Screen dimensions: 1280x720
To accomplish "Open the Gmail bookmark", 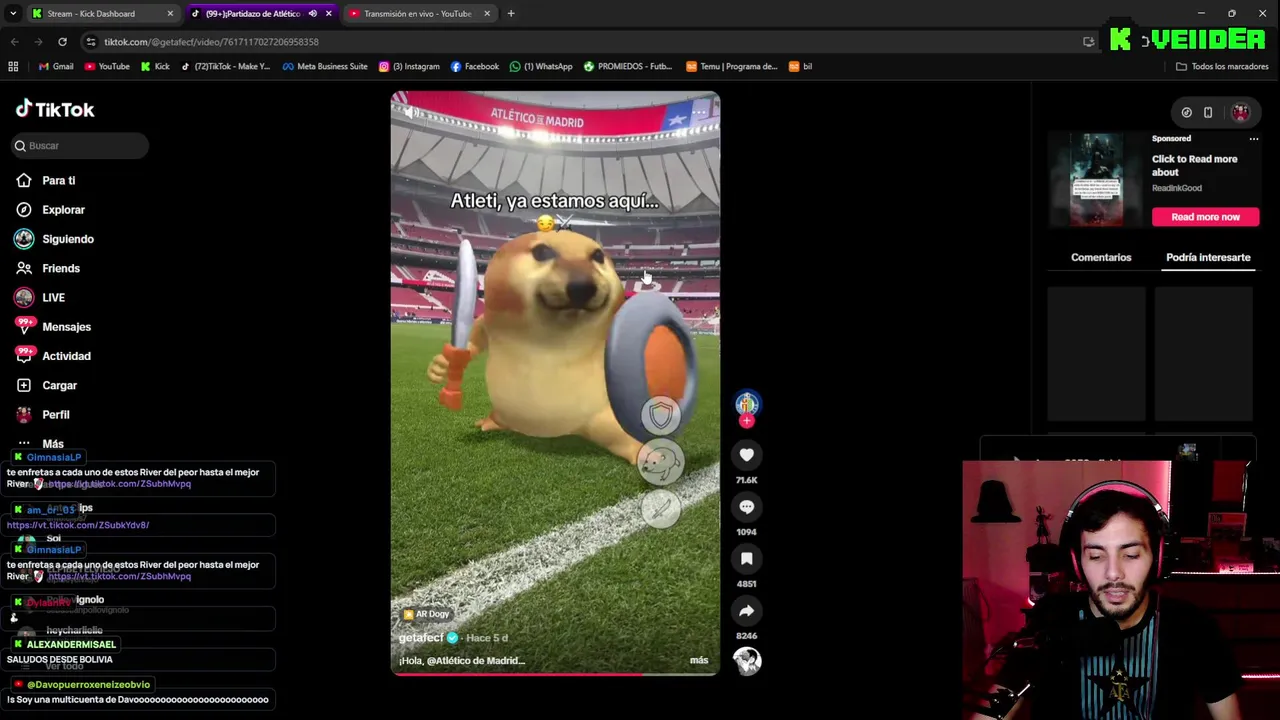I will (x=56, y=67).
